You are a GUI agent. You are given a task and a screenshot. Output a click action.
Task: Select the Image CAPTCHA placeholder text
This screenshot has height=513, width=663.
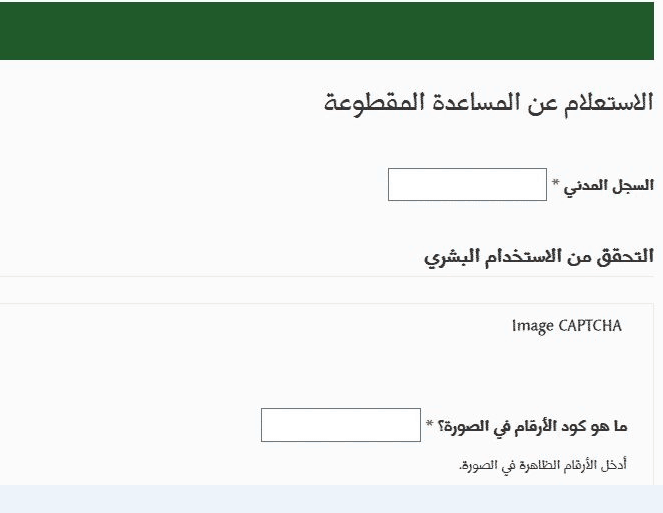(567, 326)
